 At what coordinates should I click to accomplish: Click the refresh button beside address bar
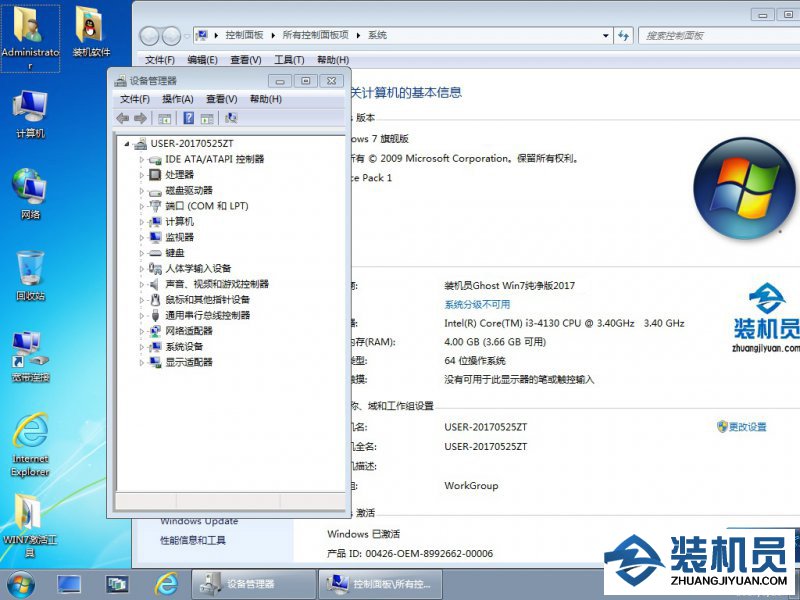[623, 36]
